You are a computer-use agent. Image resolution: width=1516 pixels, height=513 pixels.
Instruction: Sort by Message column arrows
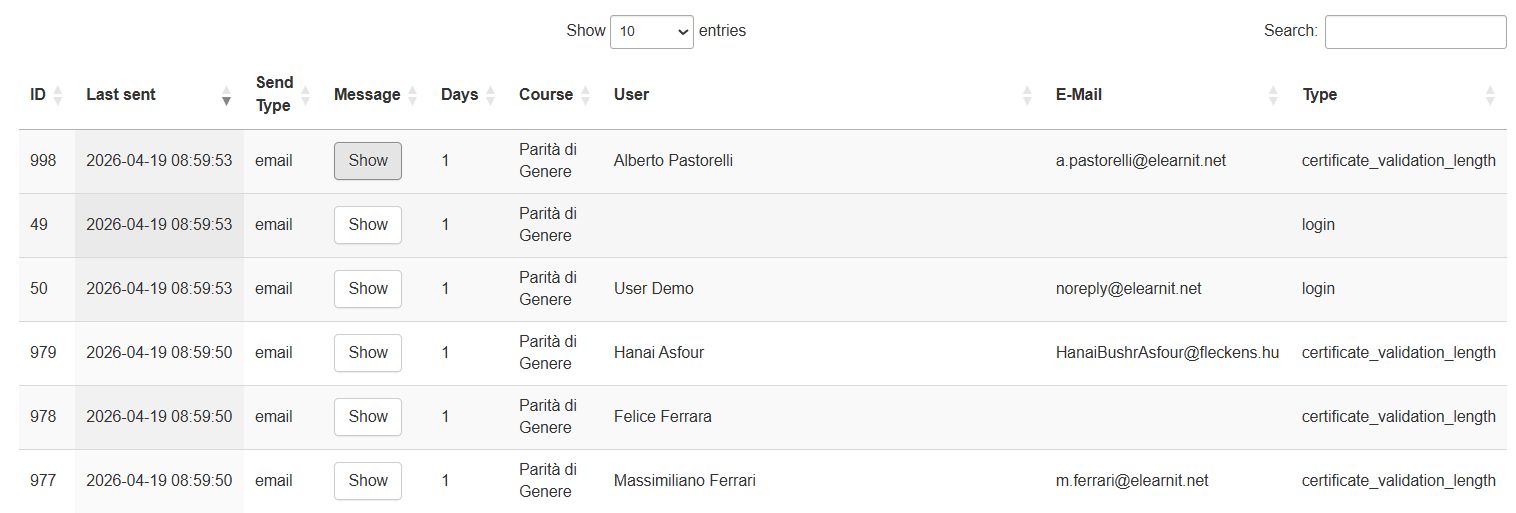[412, 95]
